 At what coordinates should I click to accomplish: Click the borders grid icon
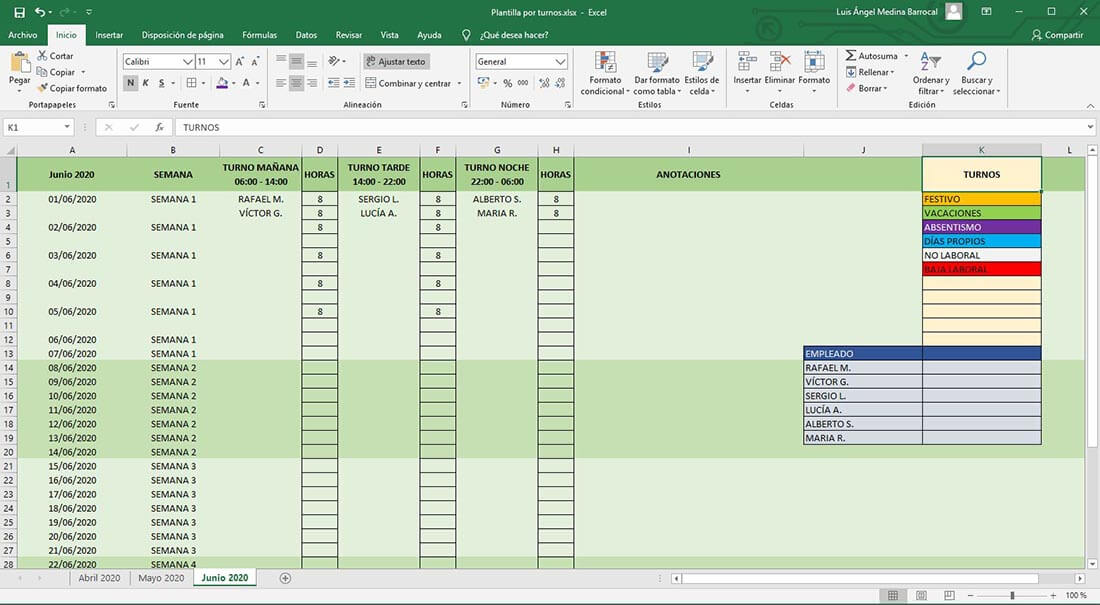point(191,83)
